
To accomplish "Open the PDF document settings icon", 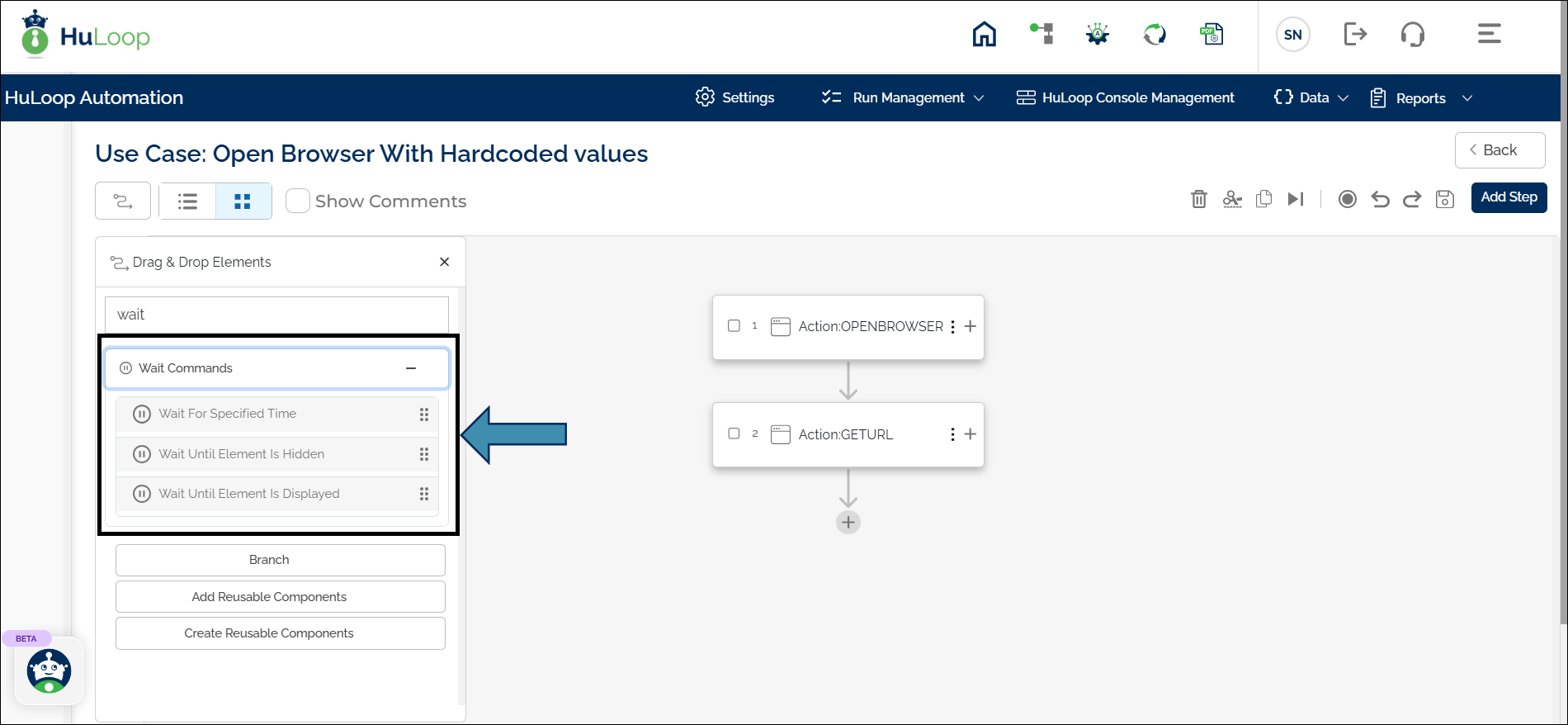I will pyautogui.click(x=1211, y=34).
